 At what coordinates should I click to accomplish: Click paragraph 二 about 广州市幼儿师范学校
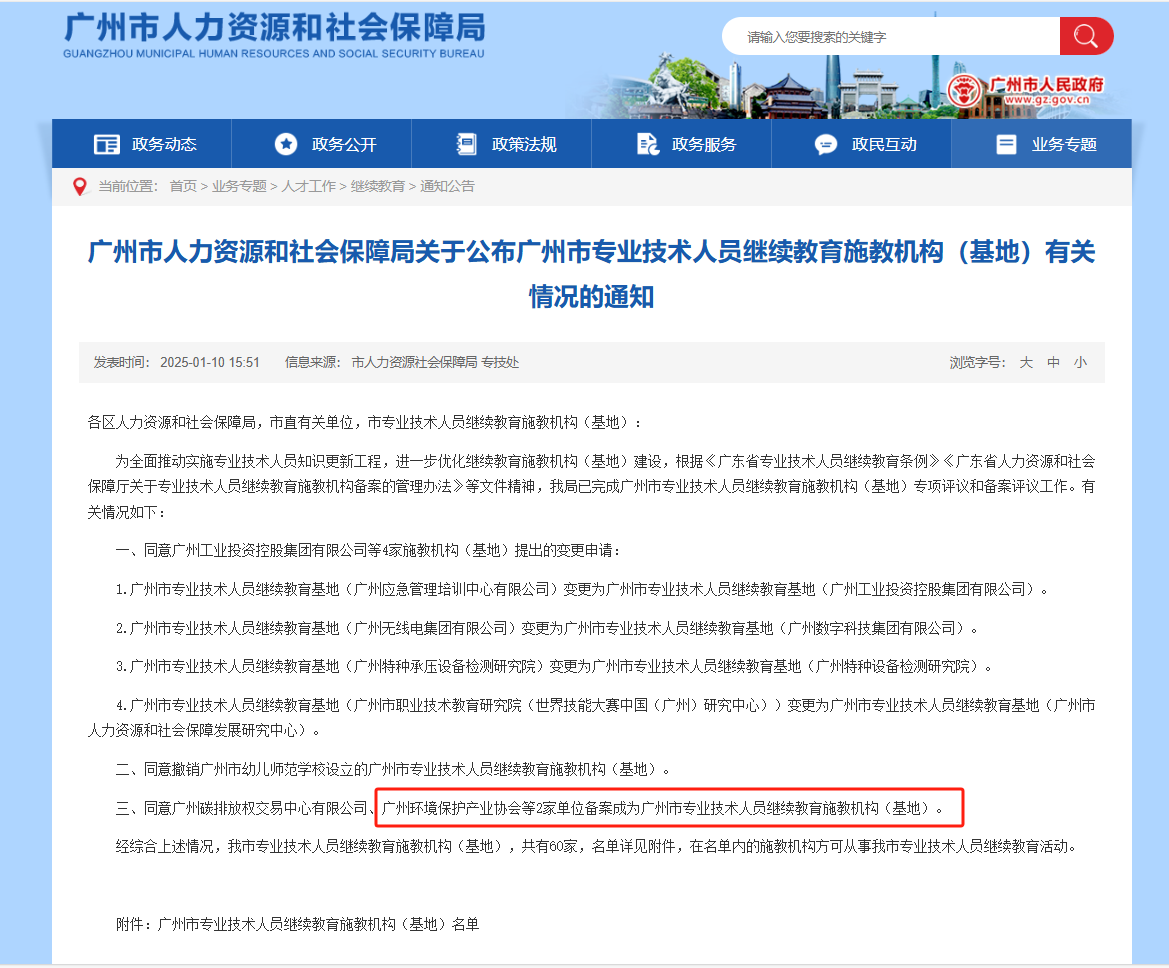pos(393,770)
